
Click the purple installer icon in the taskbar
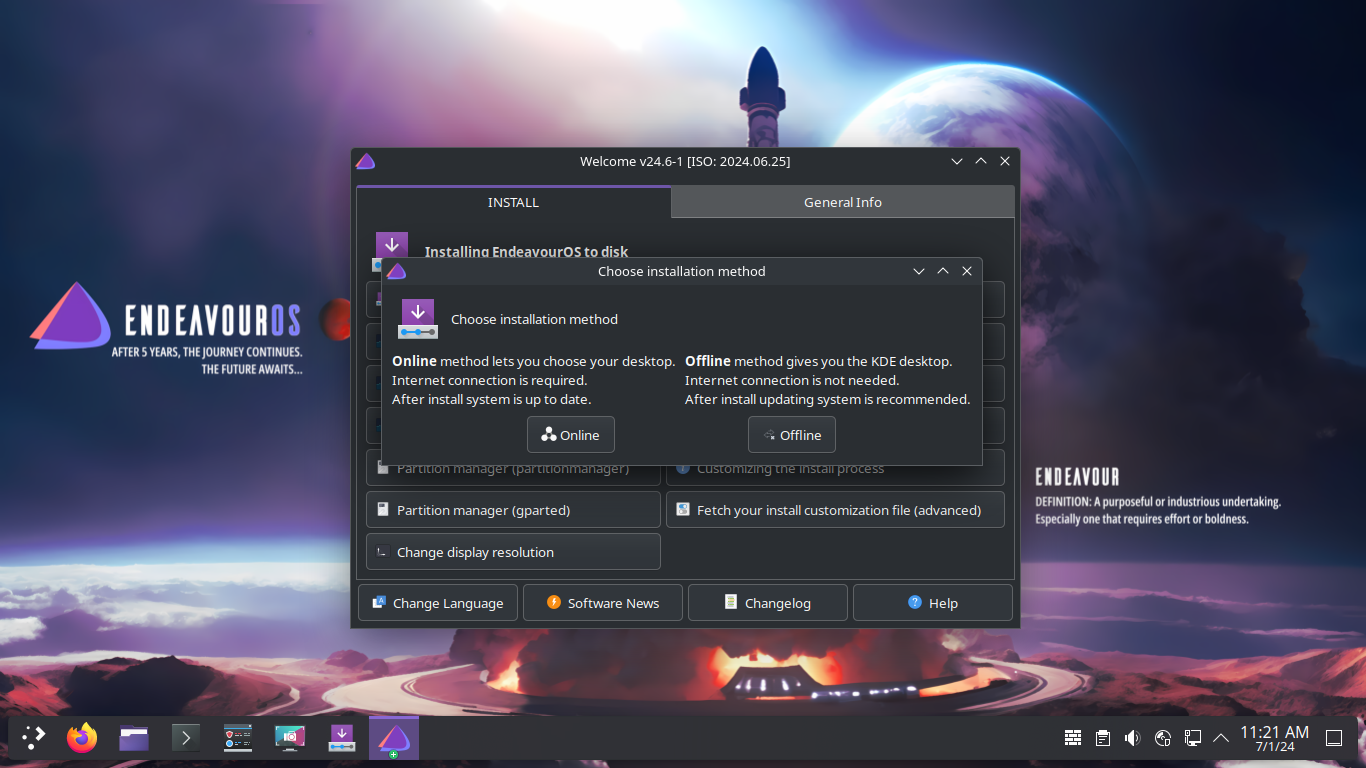click(342, 738)
